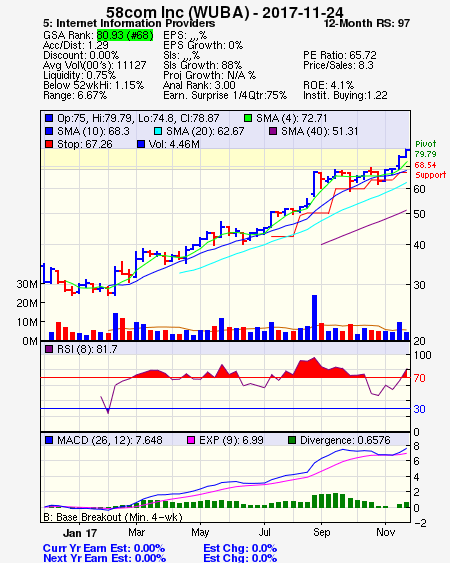Click the price axis label 50
This screenshot has width=450, height=563.
pos(419,214)
